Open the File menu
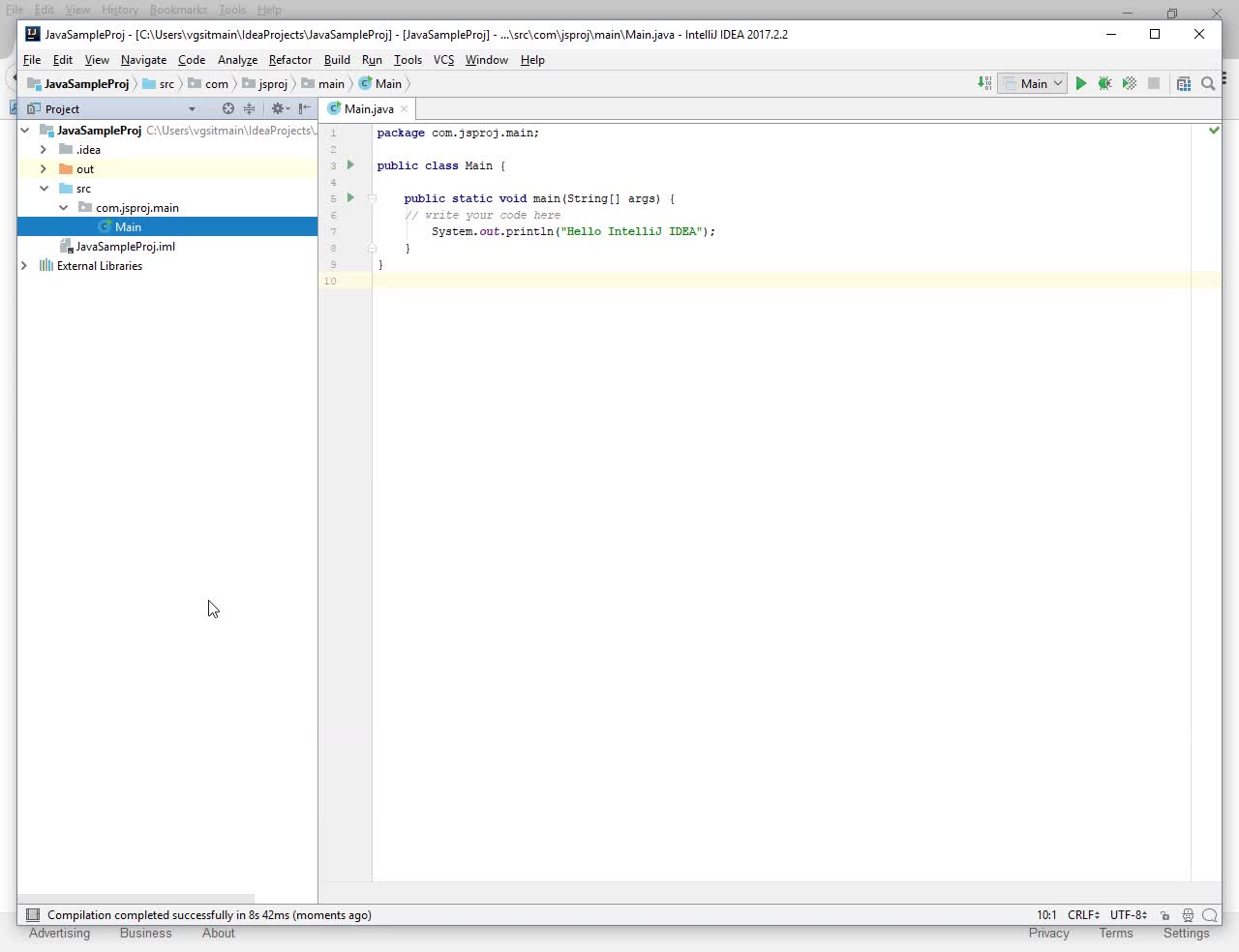 (32, 60)
